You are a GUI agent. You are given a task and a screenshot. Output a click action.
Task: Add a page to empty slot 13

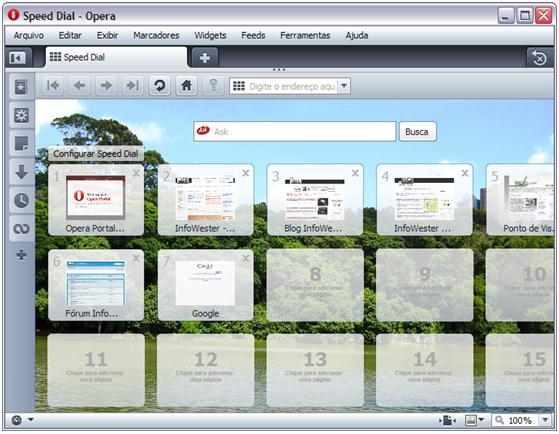pyautogui.click(x=315, y=370)
